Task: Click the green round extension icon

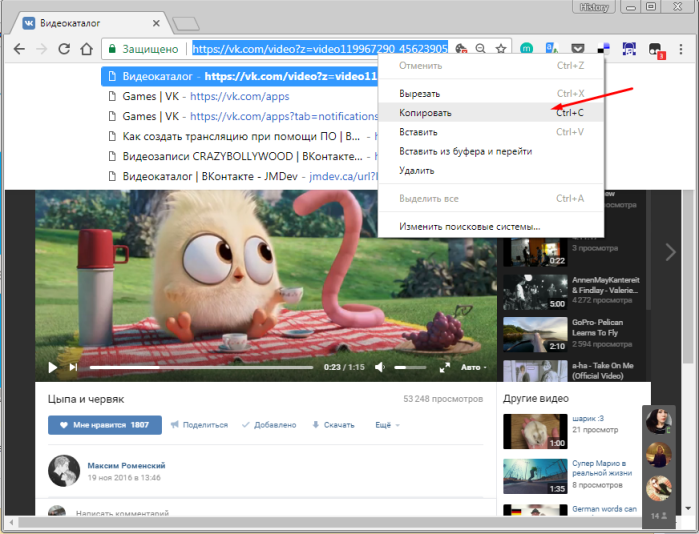Action: pyautogui.click(x=526, y=48)
